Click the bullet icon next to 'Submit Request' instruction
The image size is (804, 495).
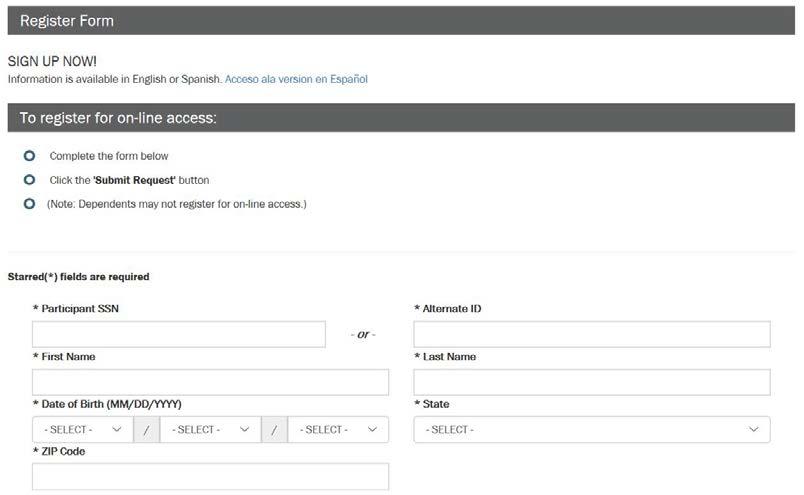(29, 180)
